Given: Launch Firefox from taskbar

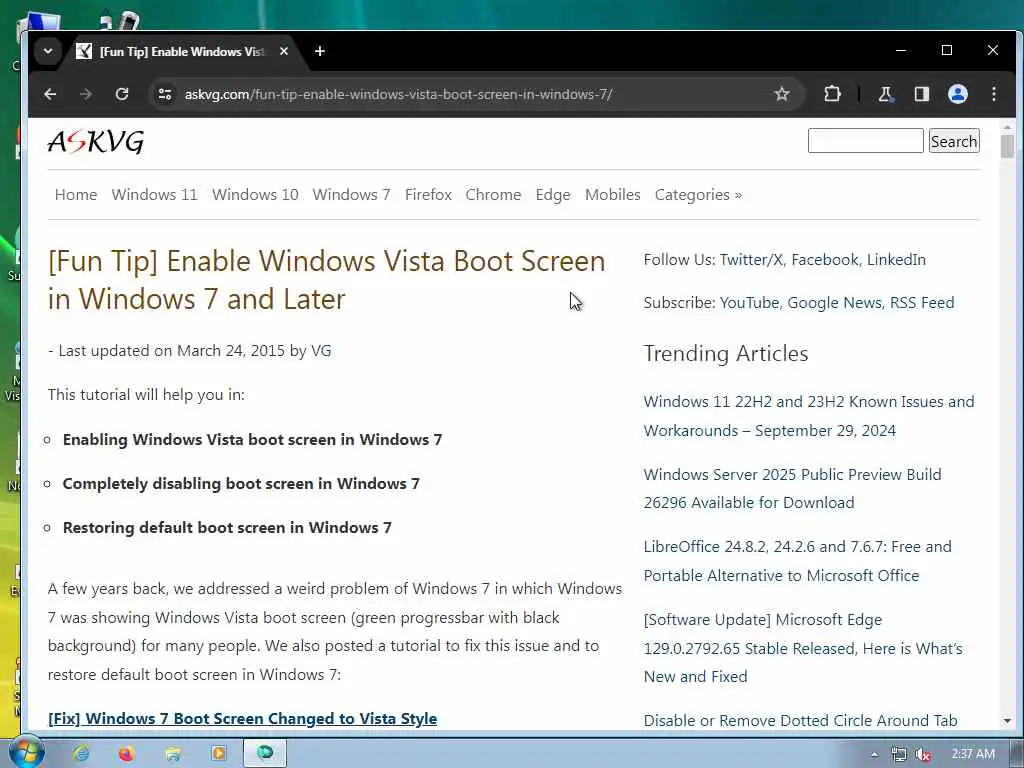Looking at the screenshot, I should pyautogui.click(x=127, y=754).
